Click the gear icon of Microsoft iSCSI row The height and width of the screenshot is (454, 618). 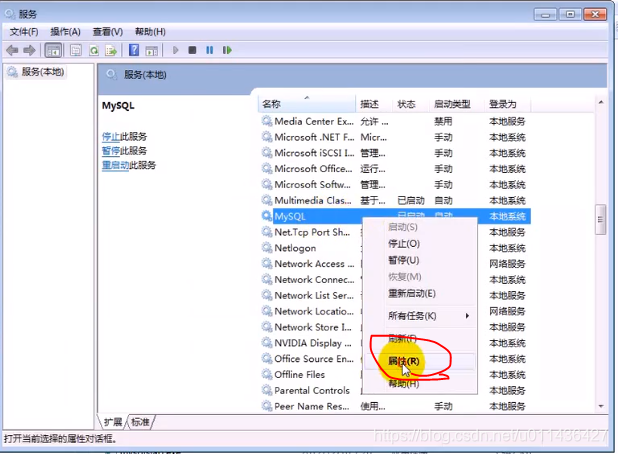(x=267, y=153)
